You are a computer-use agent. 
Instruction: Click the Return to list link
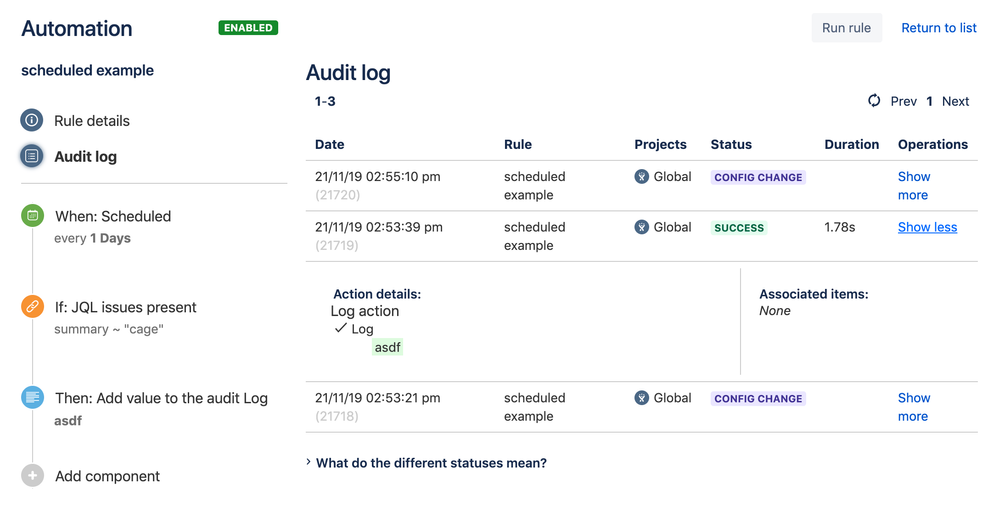[939, 28]
